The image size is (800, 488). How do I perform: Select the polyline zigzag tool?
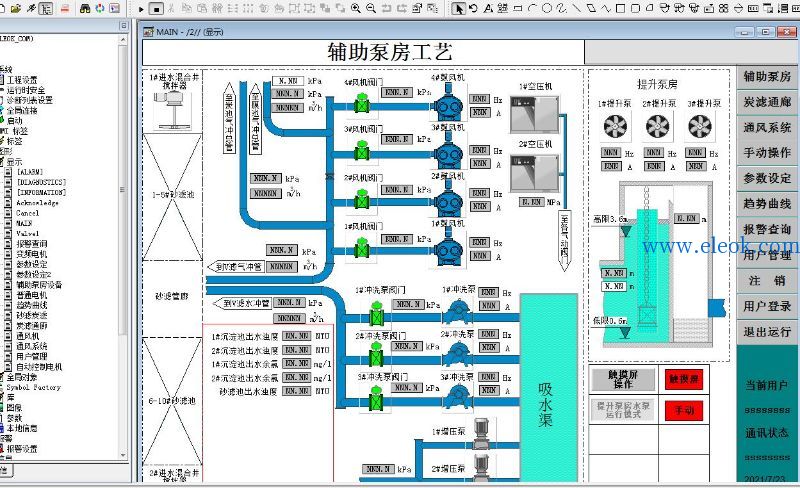pos(606,8)
